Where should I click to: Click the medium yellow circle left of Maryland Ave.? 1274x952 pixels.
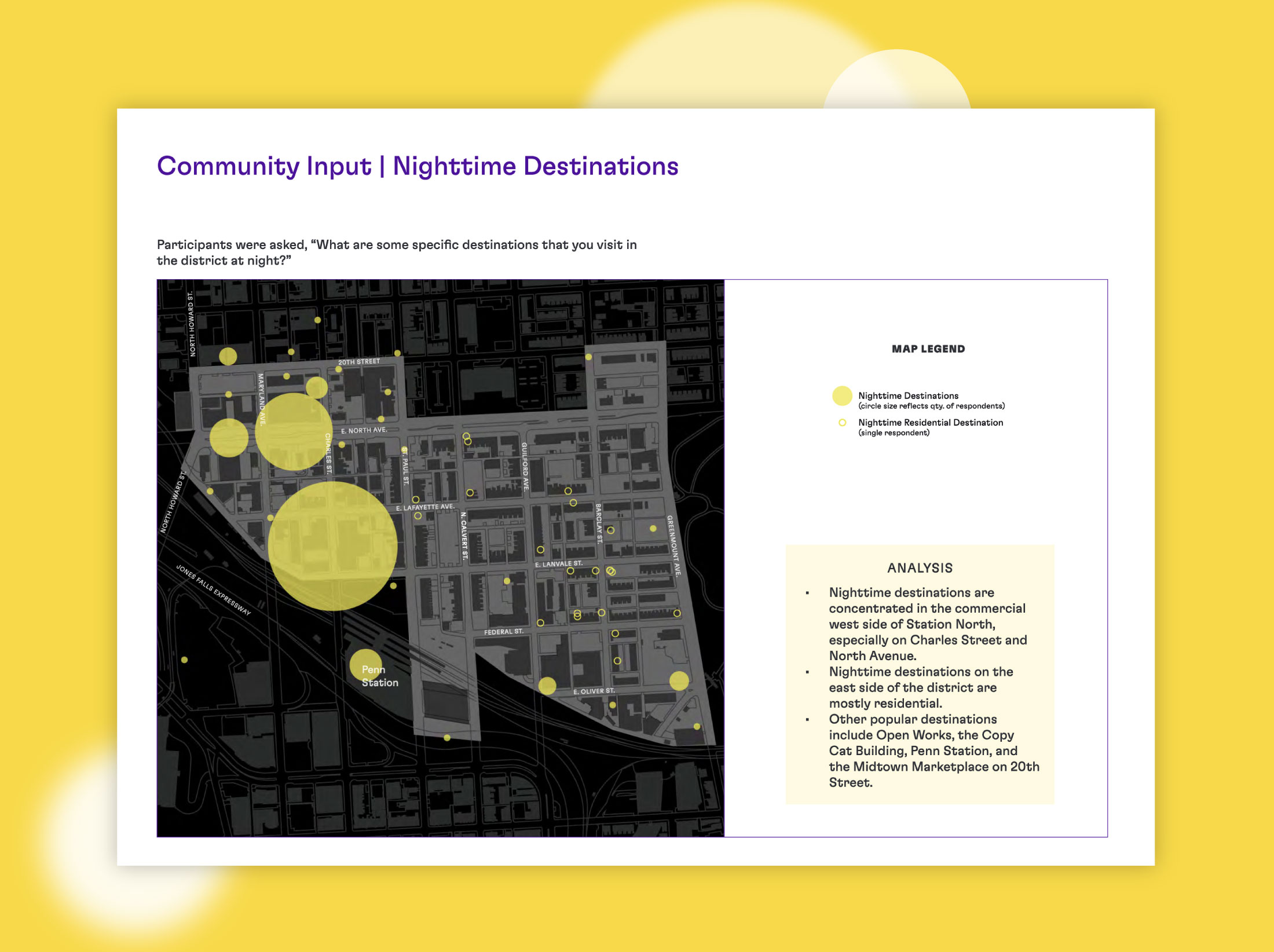[229, 438]
